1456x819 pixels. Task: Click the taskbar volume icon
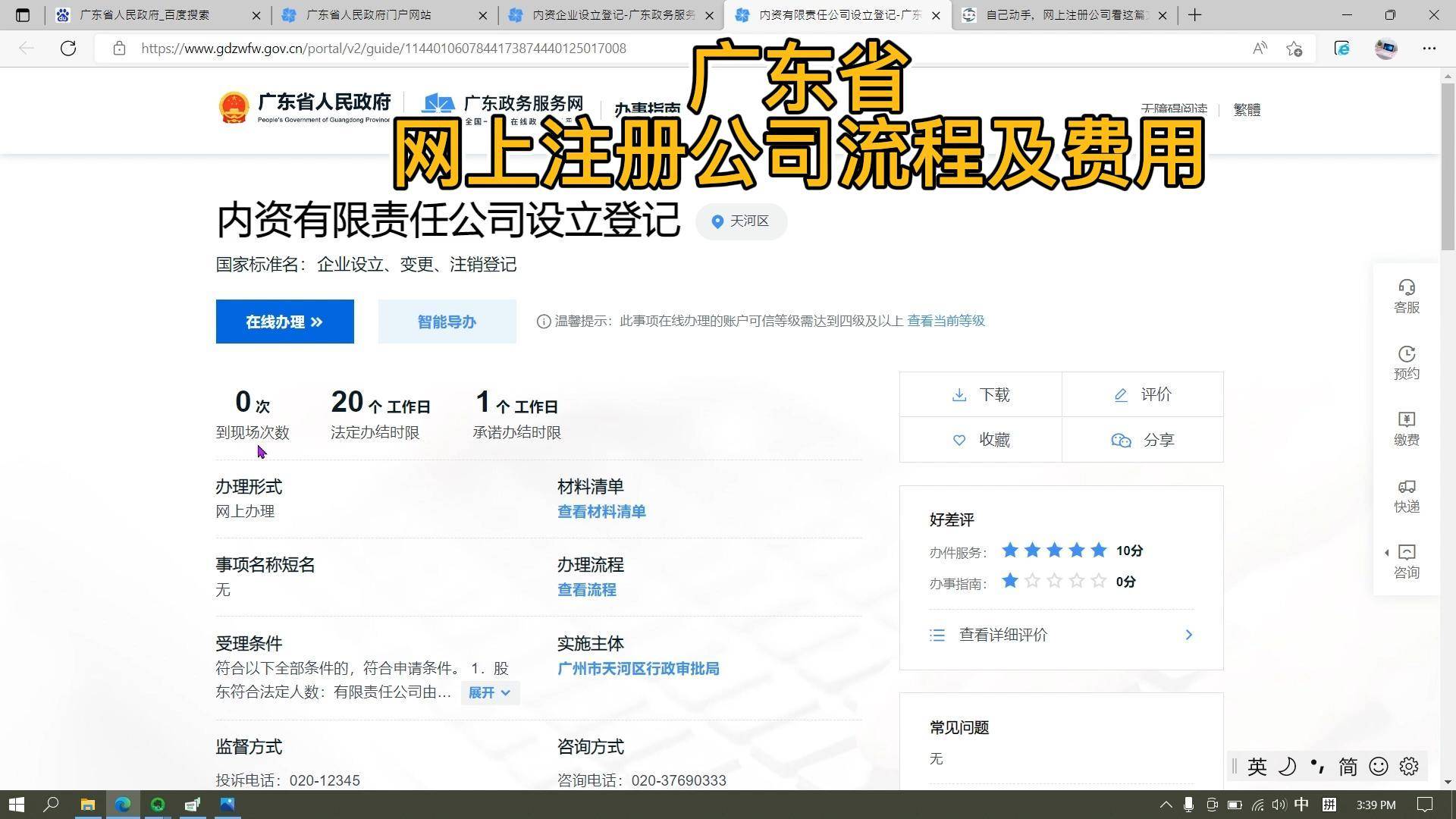[1279, 805]
